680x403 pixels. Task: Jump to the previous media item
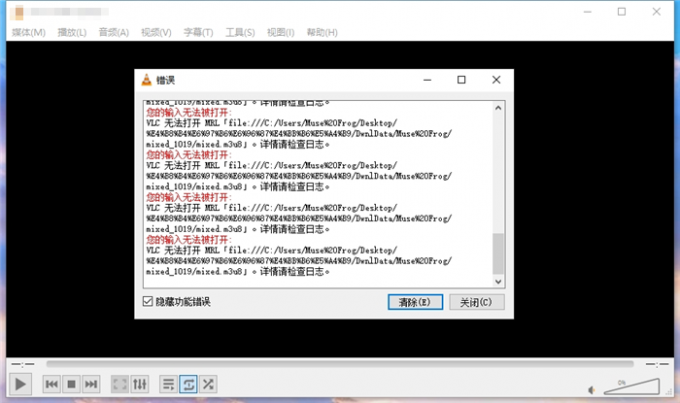tap(52, 384)
